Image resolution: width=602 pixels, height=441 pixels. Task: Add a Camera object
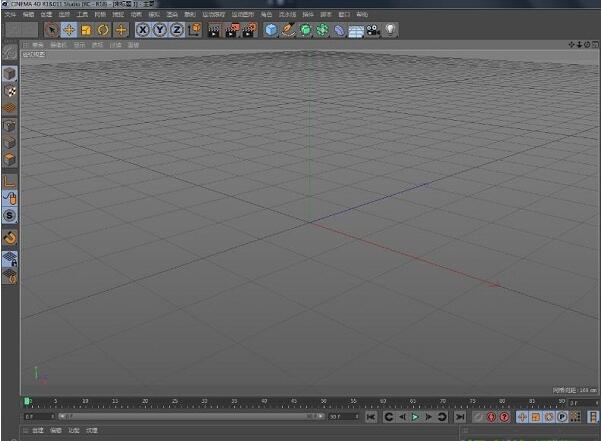coord(373,30)
